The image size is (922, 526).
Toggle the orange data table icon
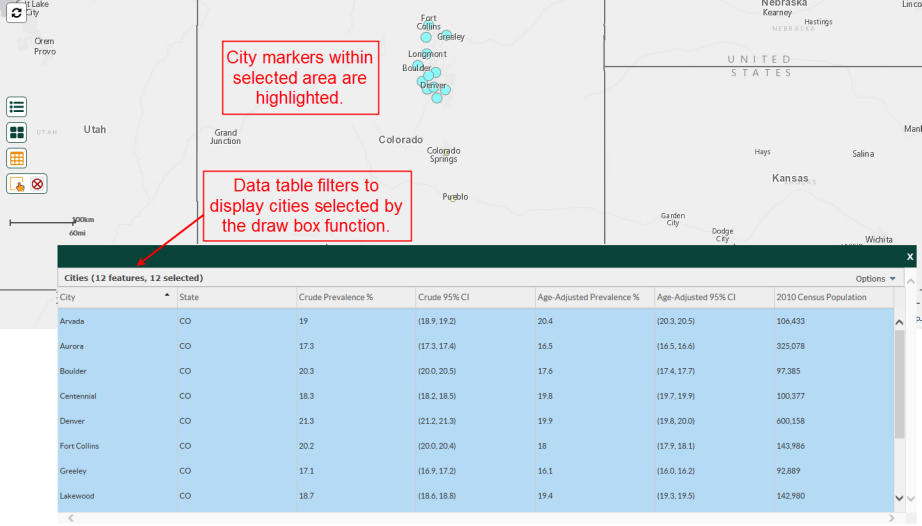point(17,158)
